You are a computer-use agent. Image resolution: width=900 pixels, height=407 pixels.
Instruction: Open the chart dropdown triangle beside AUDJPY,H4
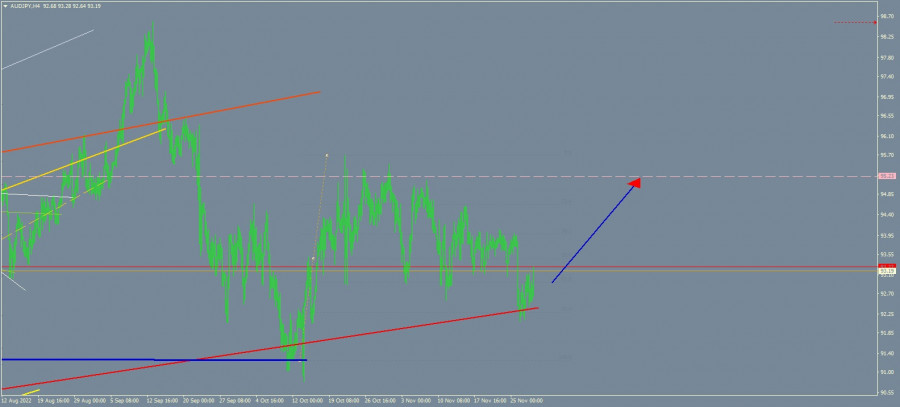[5, 5]
